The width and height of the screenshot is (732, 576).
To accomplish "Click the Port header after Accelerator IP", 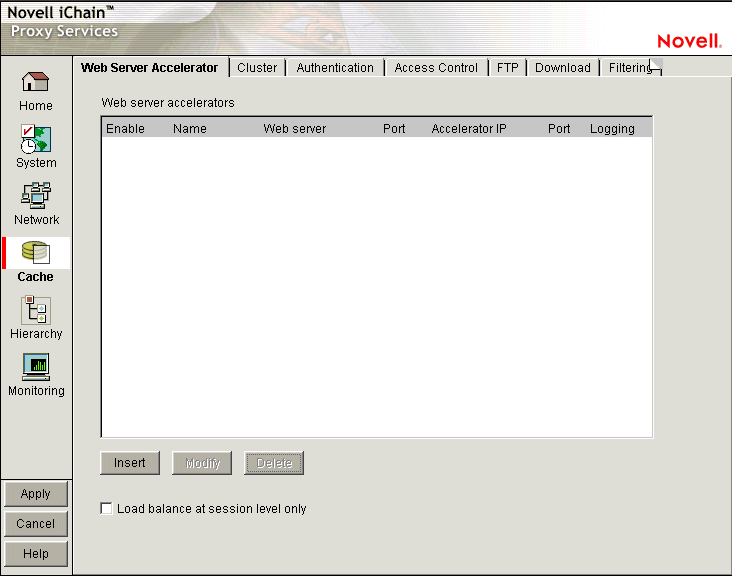I will pyautogui.click(x=559, y=129).
